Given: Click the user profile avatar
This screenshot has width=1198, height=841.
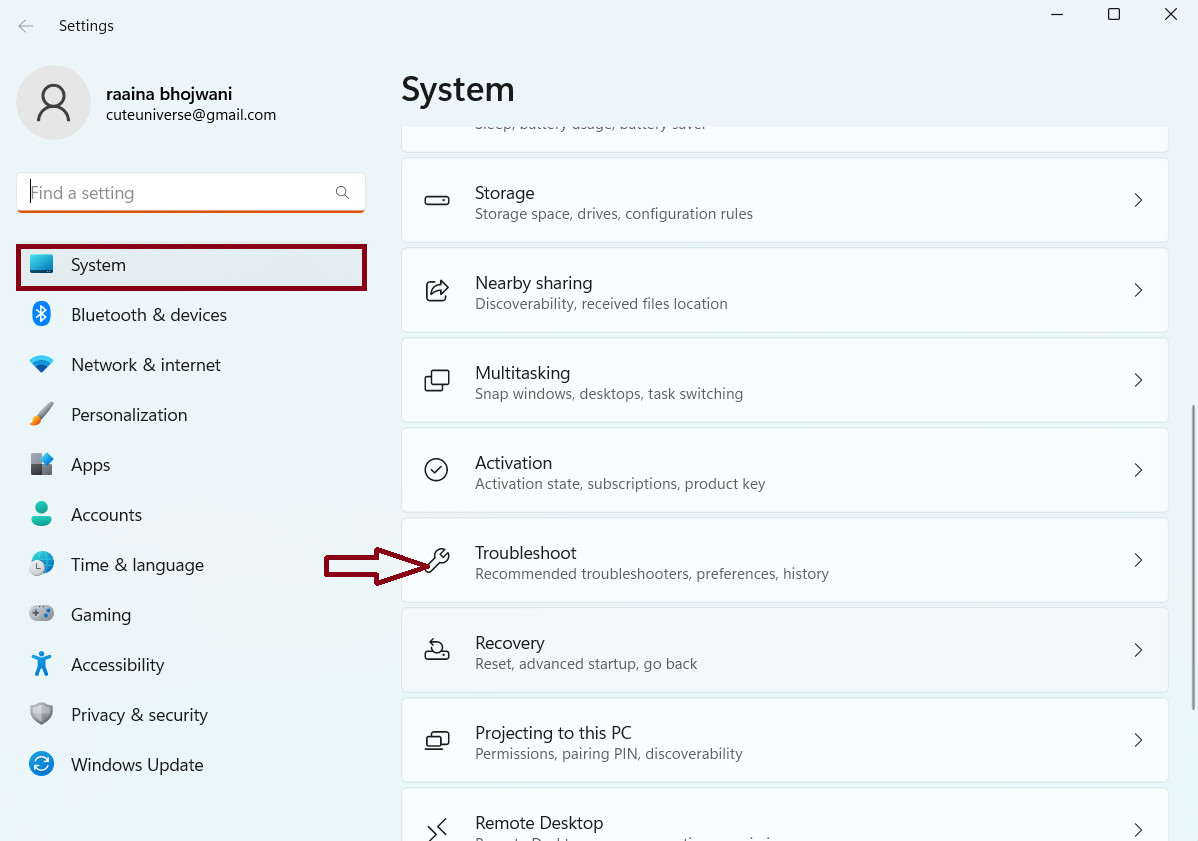Looking at the screenshot, I should pyautogui.click(x=53, y=103).
